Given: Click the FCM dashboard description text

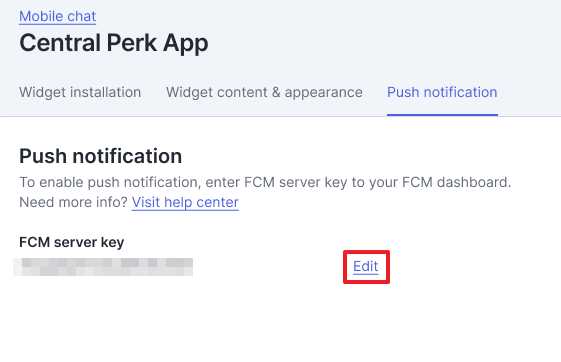Looking at the screenshot, I should [265, 182].
